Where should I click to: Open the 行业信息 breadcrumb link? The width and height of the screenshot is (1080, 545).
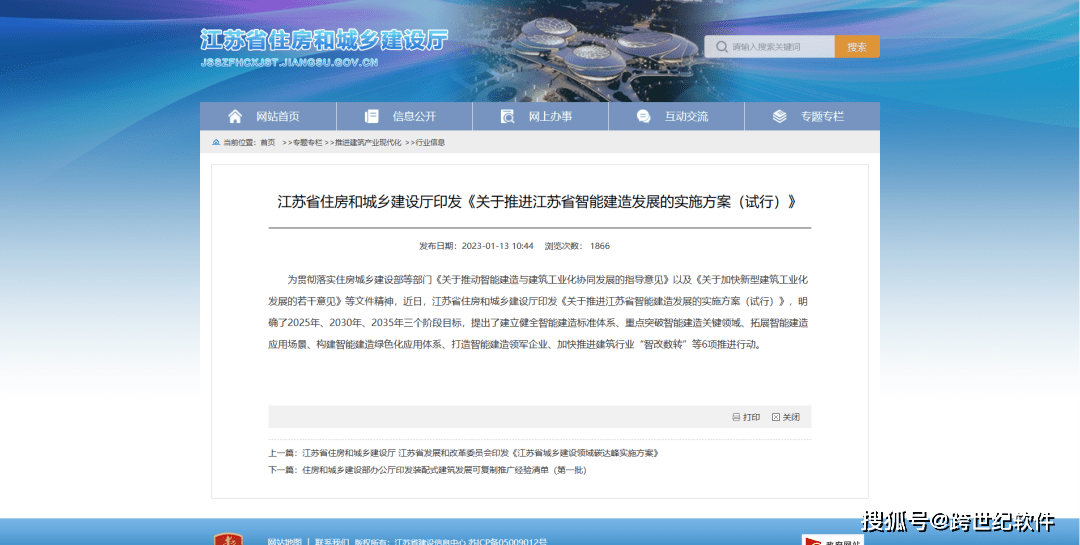coord(430,143)
